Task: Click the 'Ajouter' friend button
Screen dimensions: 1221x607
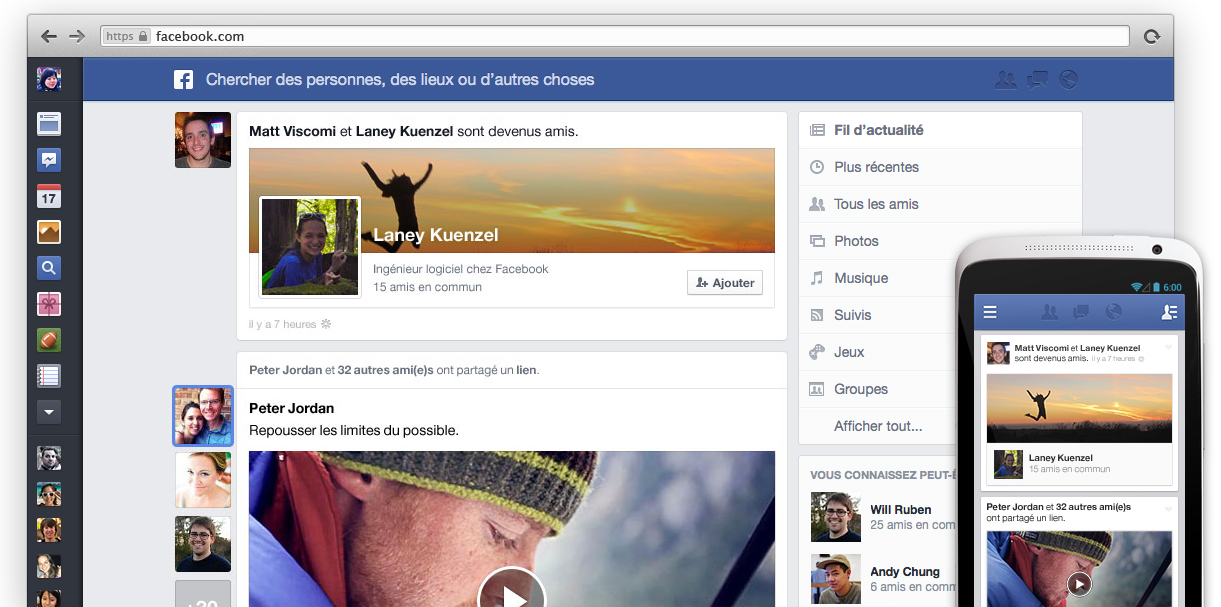Action: (x=725, y=283)
